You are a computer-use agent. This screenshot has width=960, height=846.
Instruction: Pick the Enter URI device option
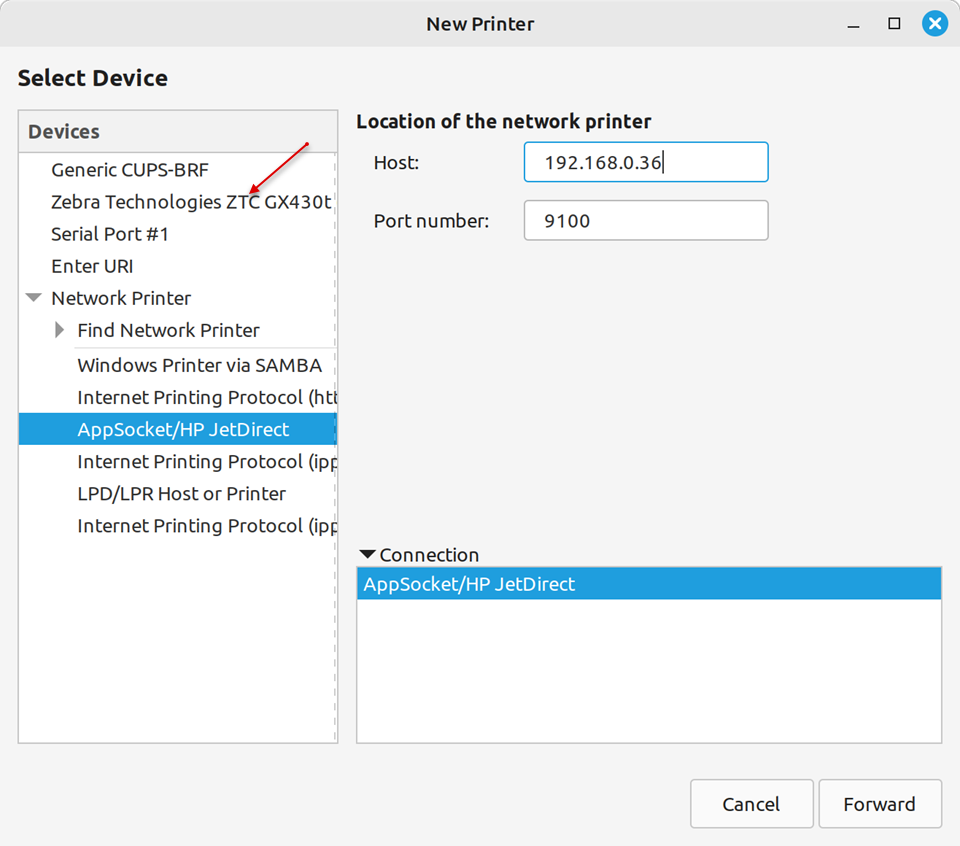coord(92,266)
